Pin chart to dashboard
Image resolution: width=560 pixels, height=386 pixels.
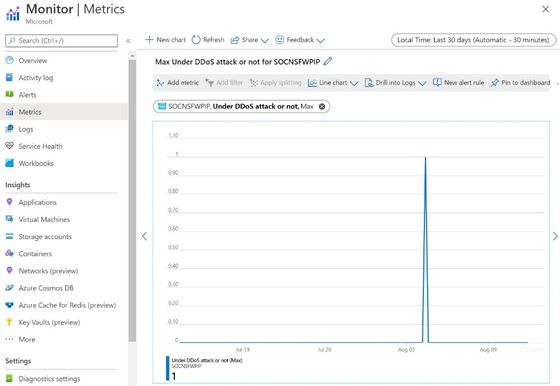[520, 83]
